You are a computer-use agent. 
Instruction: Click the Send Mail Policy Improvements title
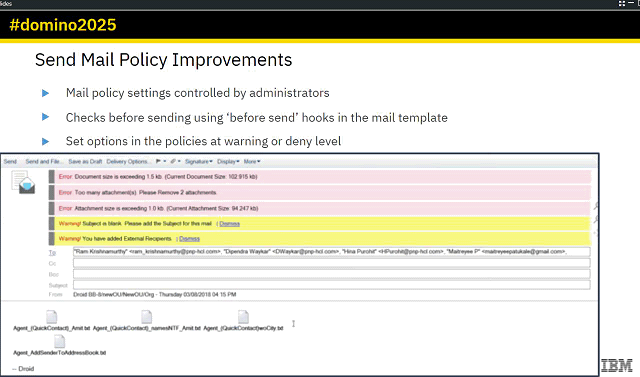coord(163,60)
